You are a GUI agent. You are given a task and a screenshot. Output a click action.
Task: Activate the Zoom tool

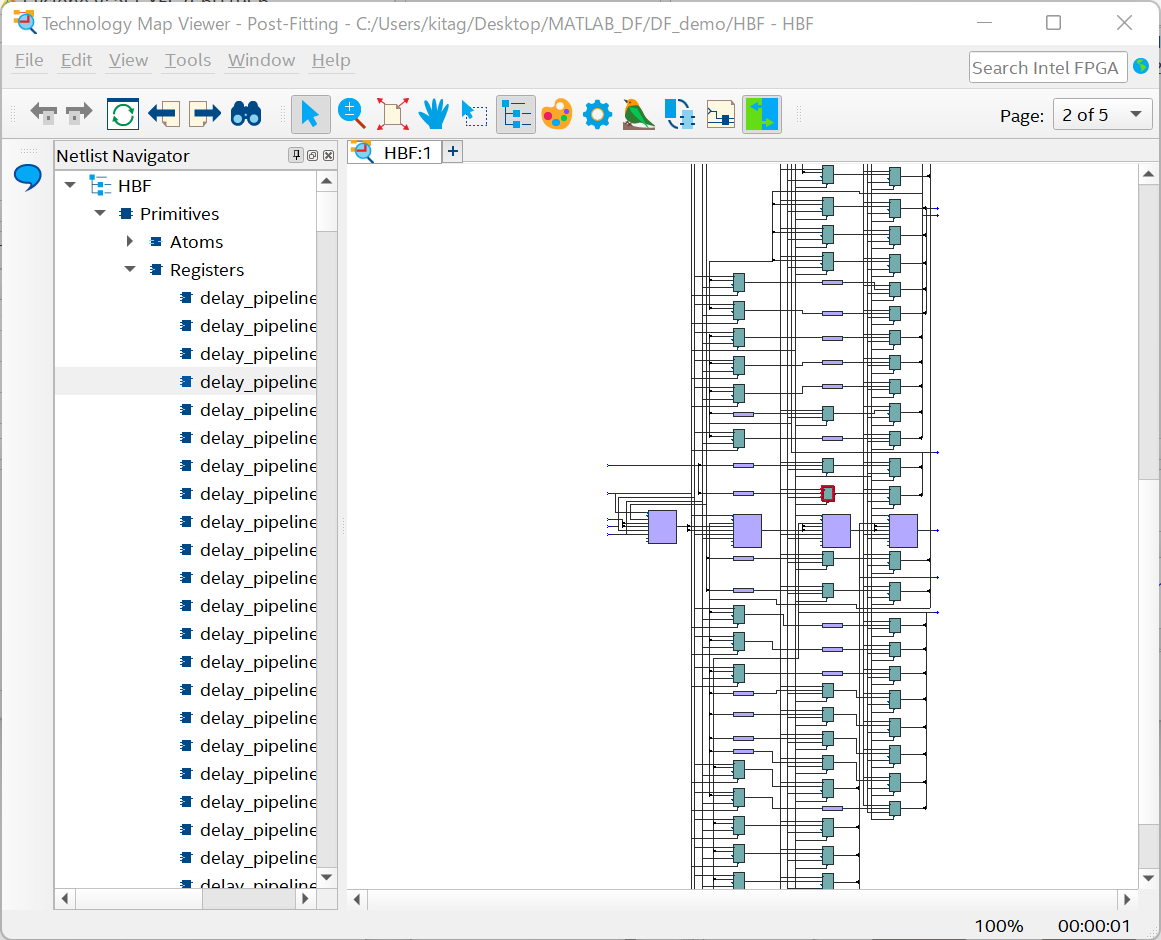[351, 114]
